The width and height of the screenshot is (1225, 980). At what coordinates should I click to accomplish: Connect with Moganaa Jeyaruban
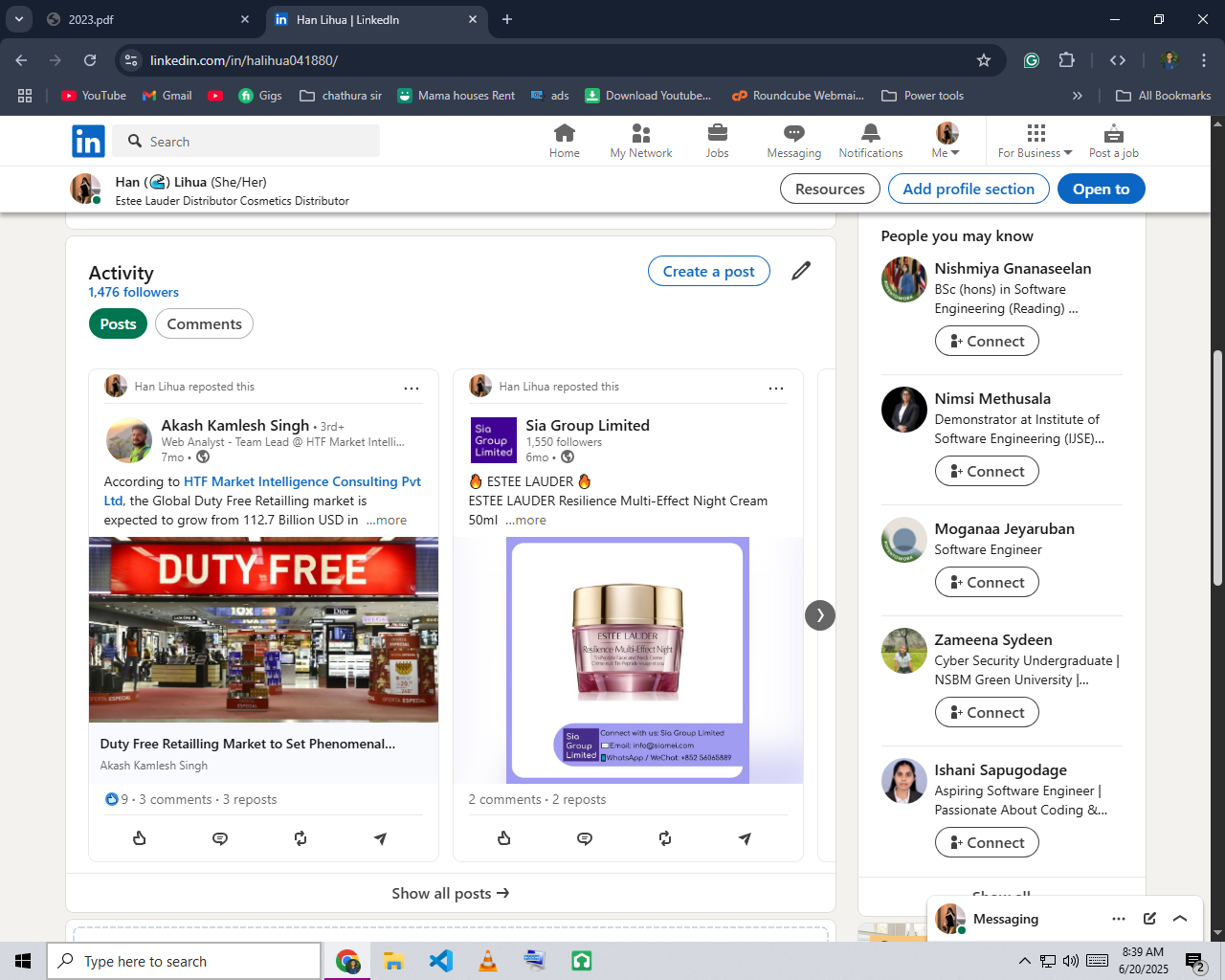(987, 583)
